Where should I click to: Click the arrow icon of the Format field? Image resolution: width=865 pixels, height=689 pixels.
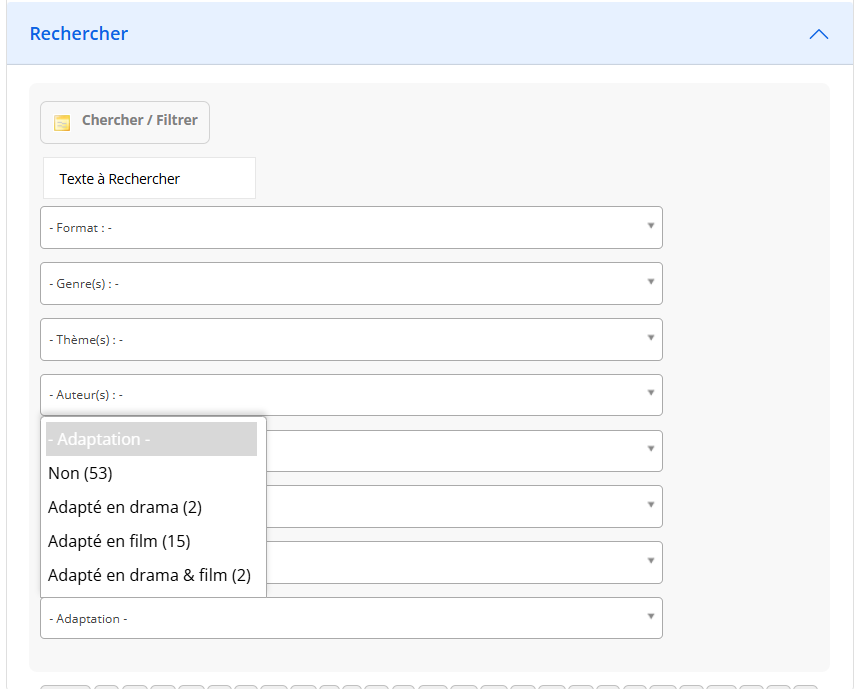pyautogui.click(x=650, y=226)
